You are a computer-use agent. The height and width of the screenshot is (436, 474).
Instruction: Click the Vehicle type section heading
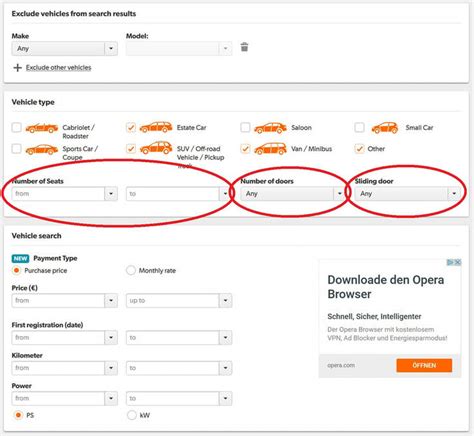(33, 102)
